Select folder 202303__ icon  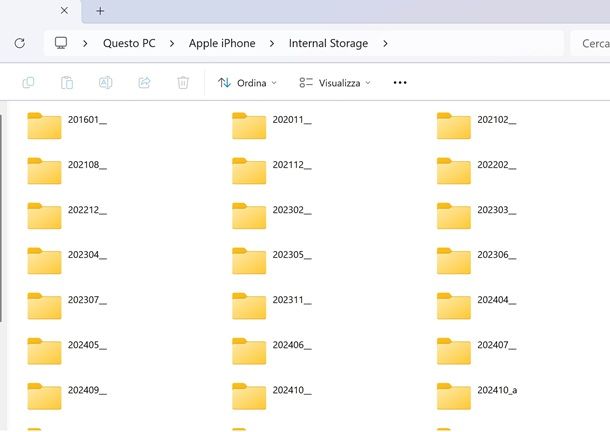pyautogui.click(x=454, y=216)
